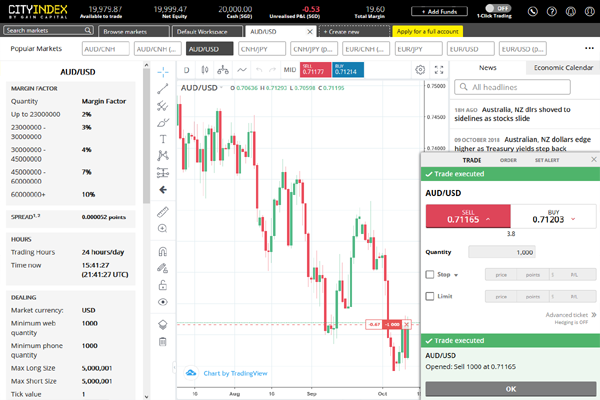Screen dimensions: 600x400
Task: Open the SET ALERT tab
Action: pyautogui.click(x=547, y=160)
